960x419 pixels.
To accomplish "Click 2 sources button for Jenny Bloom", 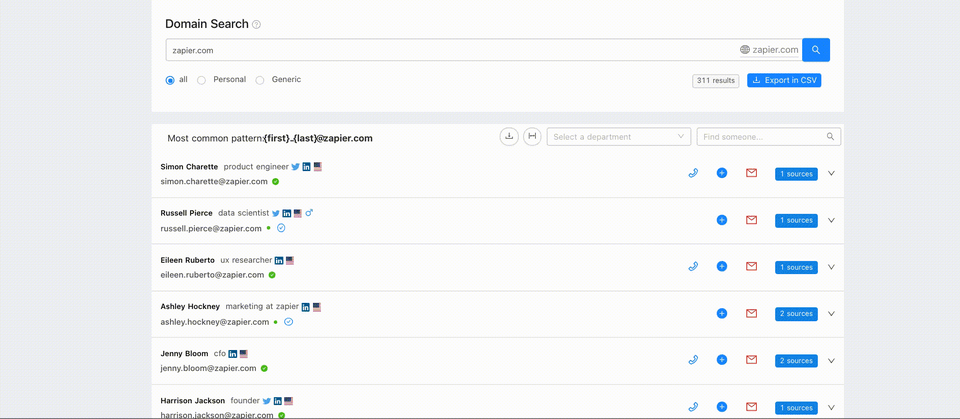I will click(796, 361).
